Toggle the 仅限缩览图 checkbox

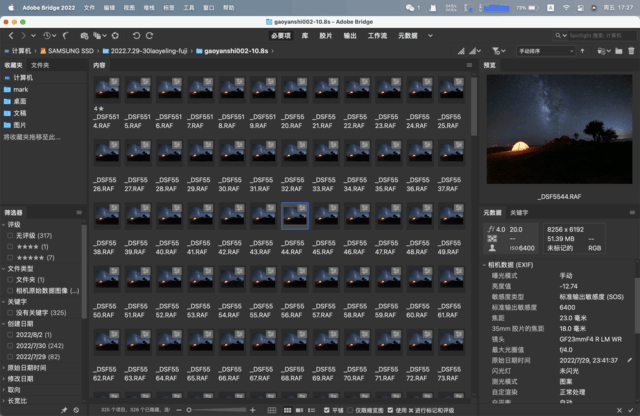pyautogui.click(x=350, y=410)
